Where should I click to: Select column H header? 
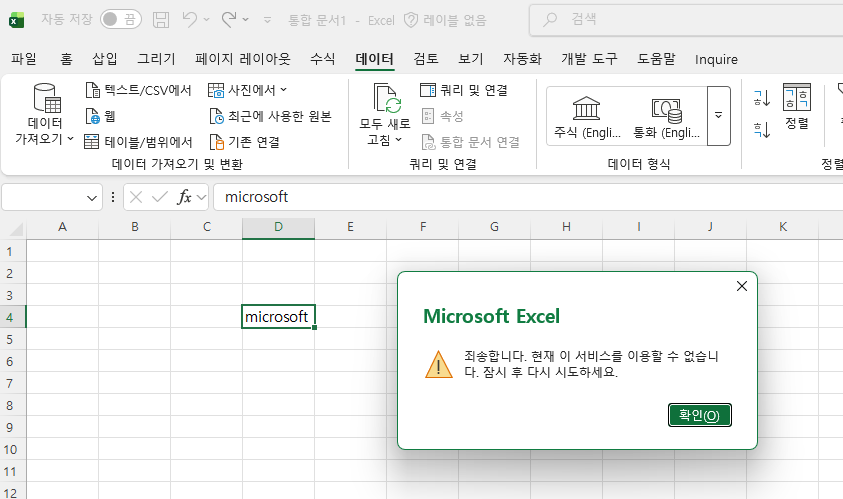tap(566, 227)
